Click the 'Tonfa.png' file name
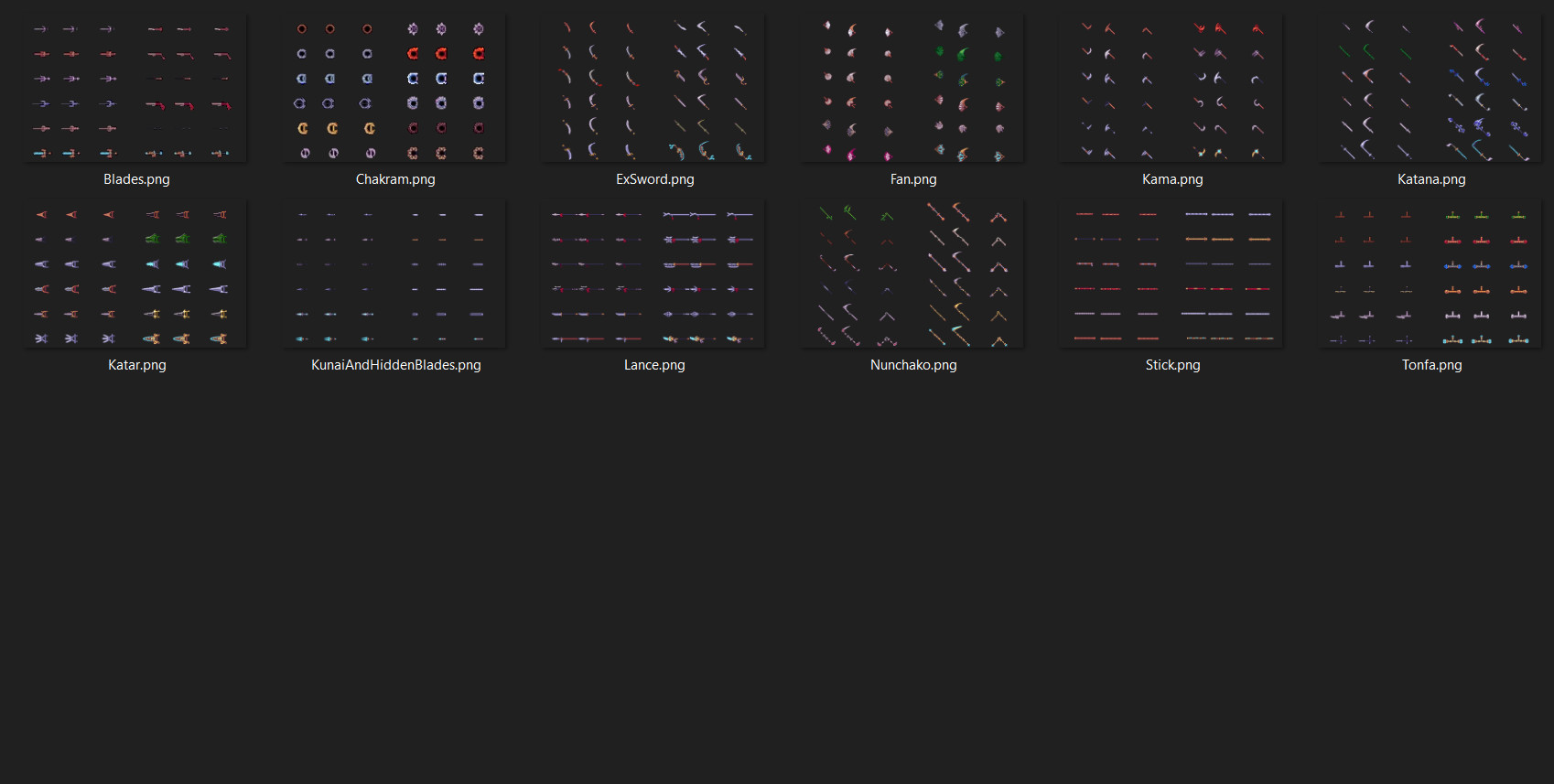This screenshot has height=784, width=1554. 1431,365
